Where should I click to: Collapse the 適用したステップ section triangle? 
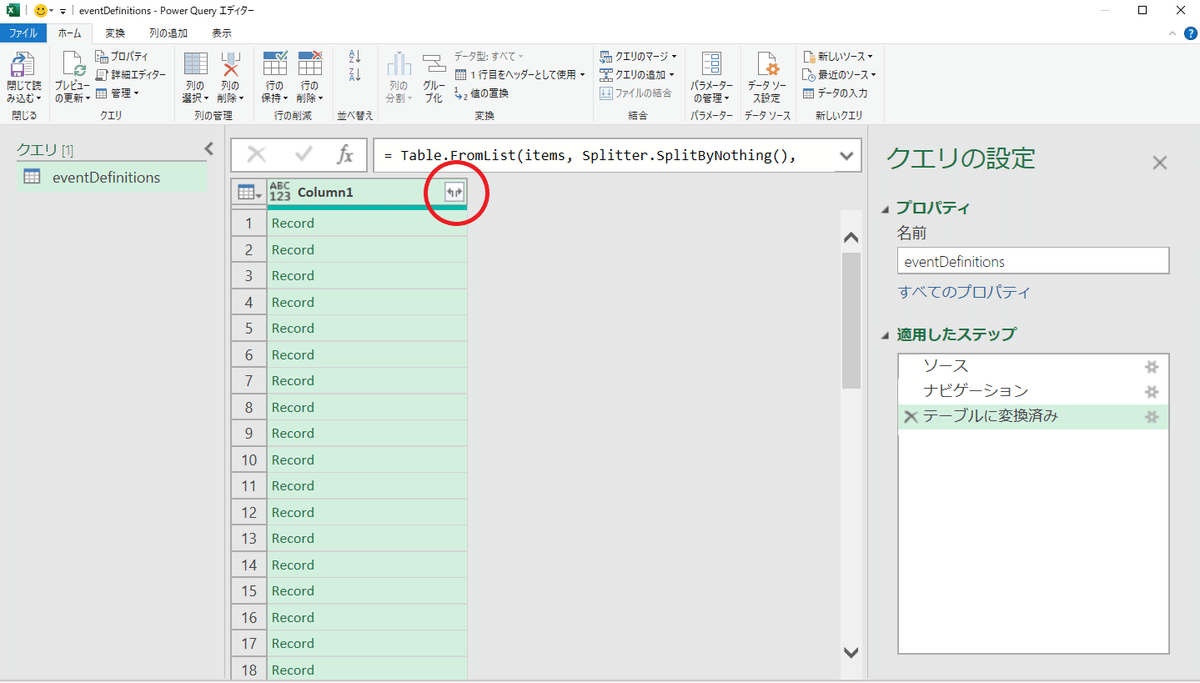[x=885, y=335]
